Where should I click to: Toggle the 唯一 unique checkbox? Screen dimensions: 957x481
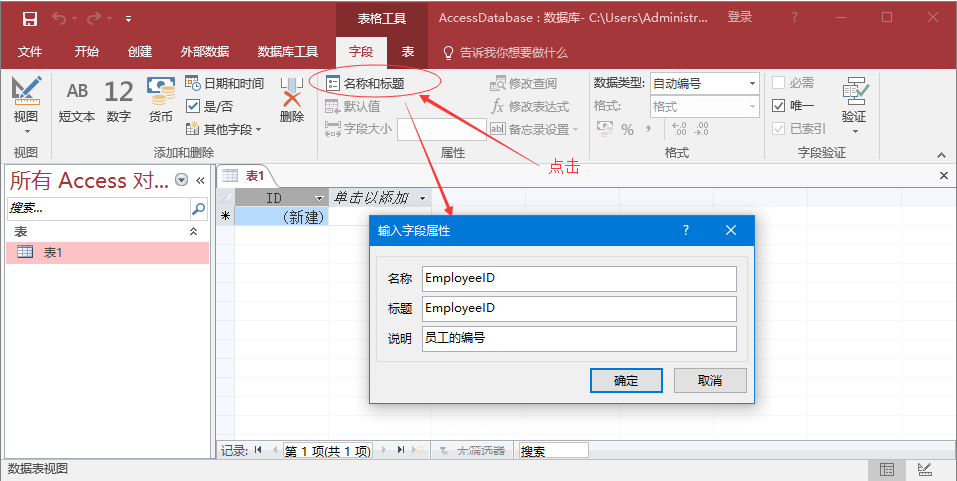tap(780, 106)
